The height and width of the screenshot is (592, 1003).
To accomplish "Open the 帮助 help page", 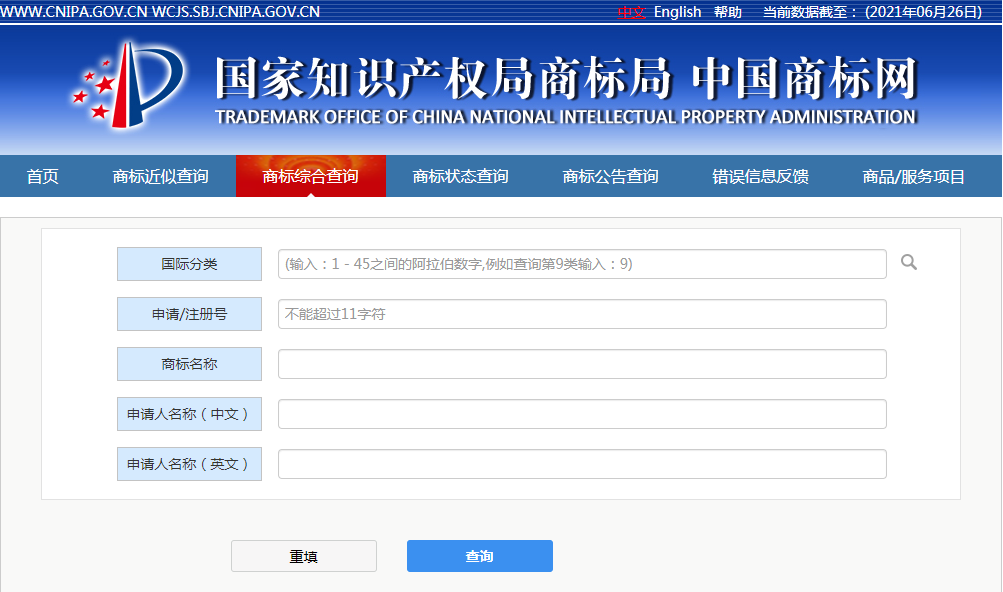I will click(x=727, y=12).
